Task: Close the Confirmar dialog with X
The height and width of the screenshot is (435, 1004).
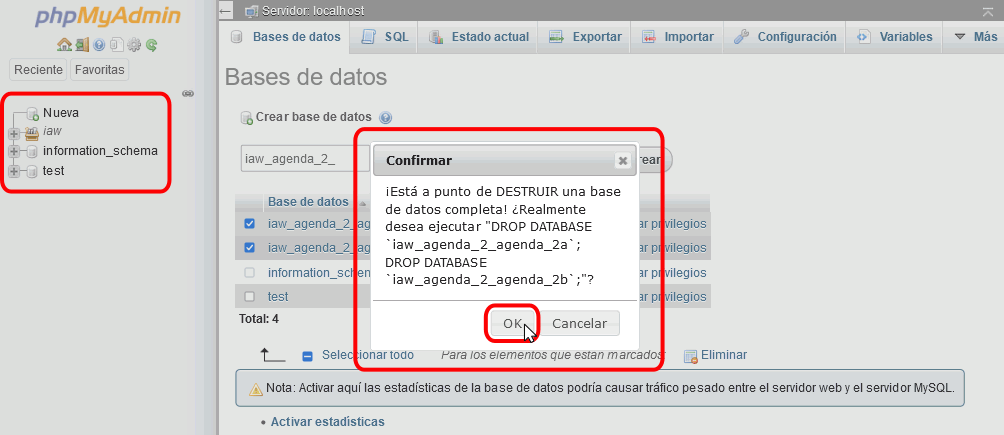Action: 622,161
